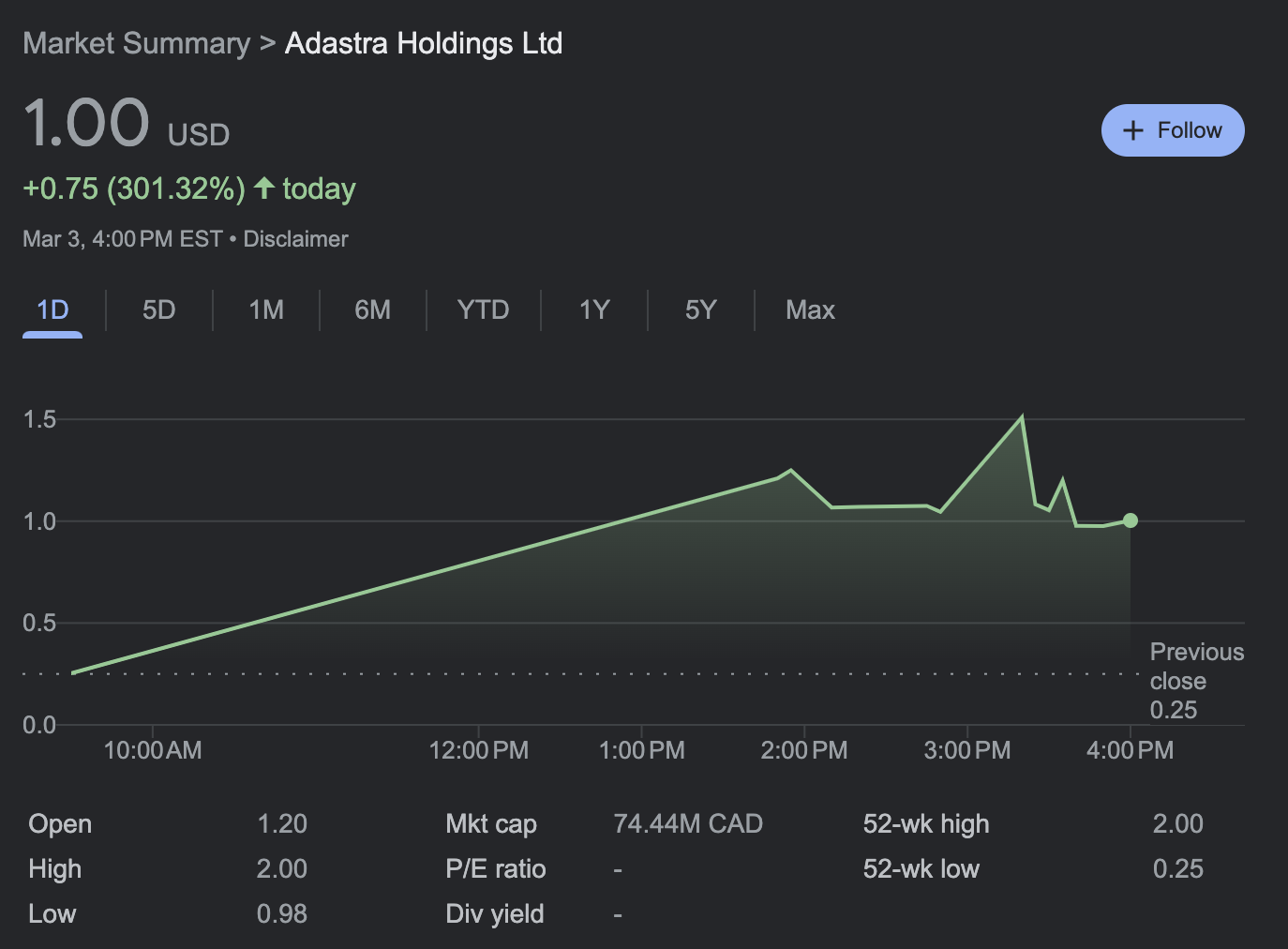This screenshot has height=949, width=1288.
Task: Click the Mkt cap value 74.44M CAD
Action: pyautogui.click(x=688, y=824)
